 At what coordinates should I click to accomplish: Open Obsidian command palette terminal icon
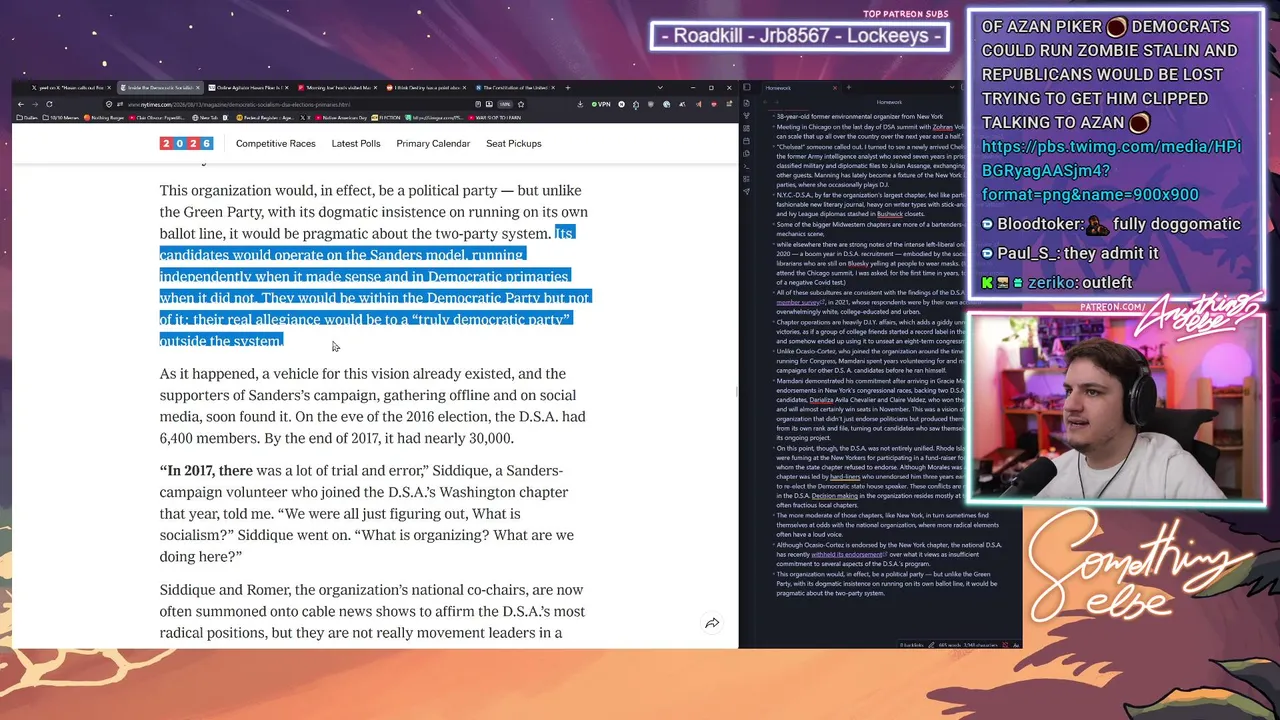746,167
